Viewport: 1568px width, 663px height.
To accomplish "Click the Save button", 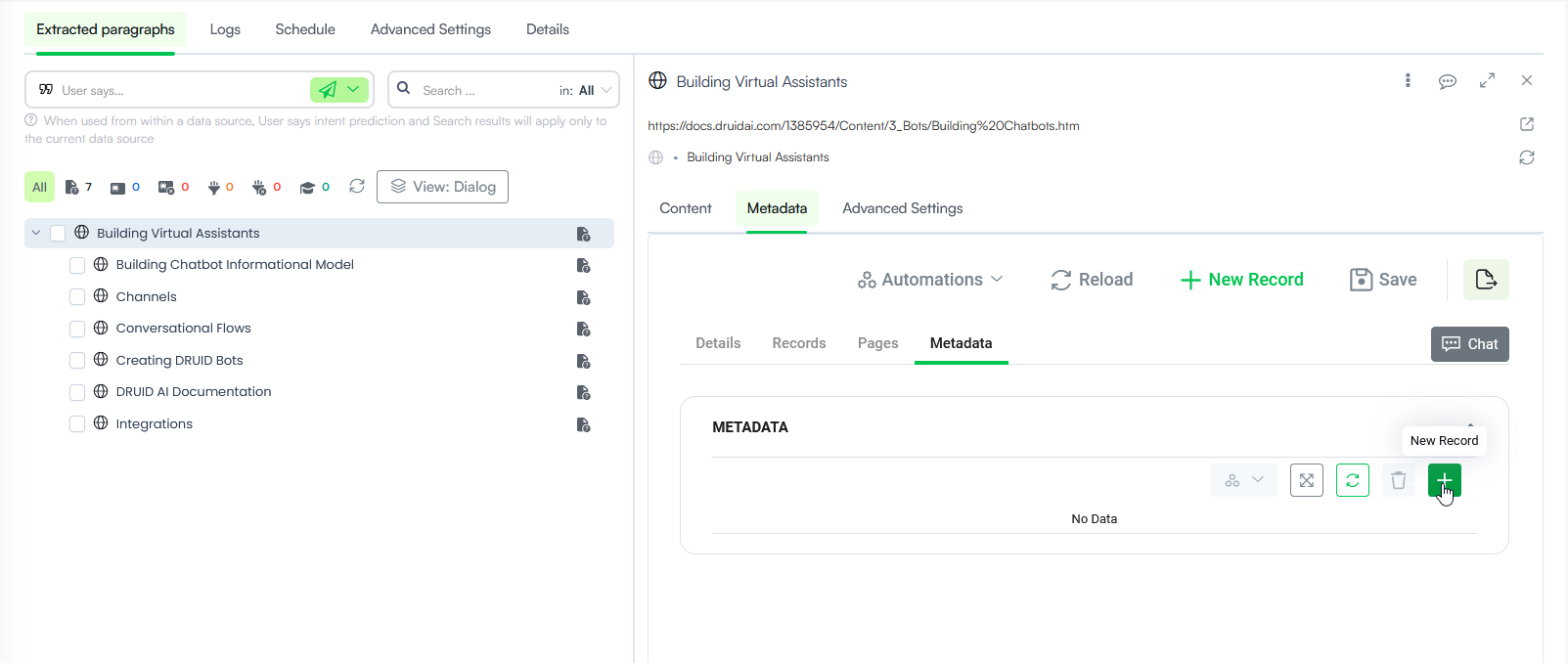I will pyautogui.click(x=1383, y=280).
